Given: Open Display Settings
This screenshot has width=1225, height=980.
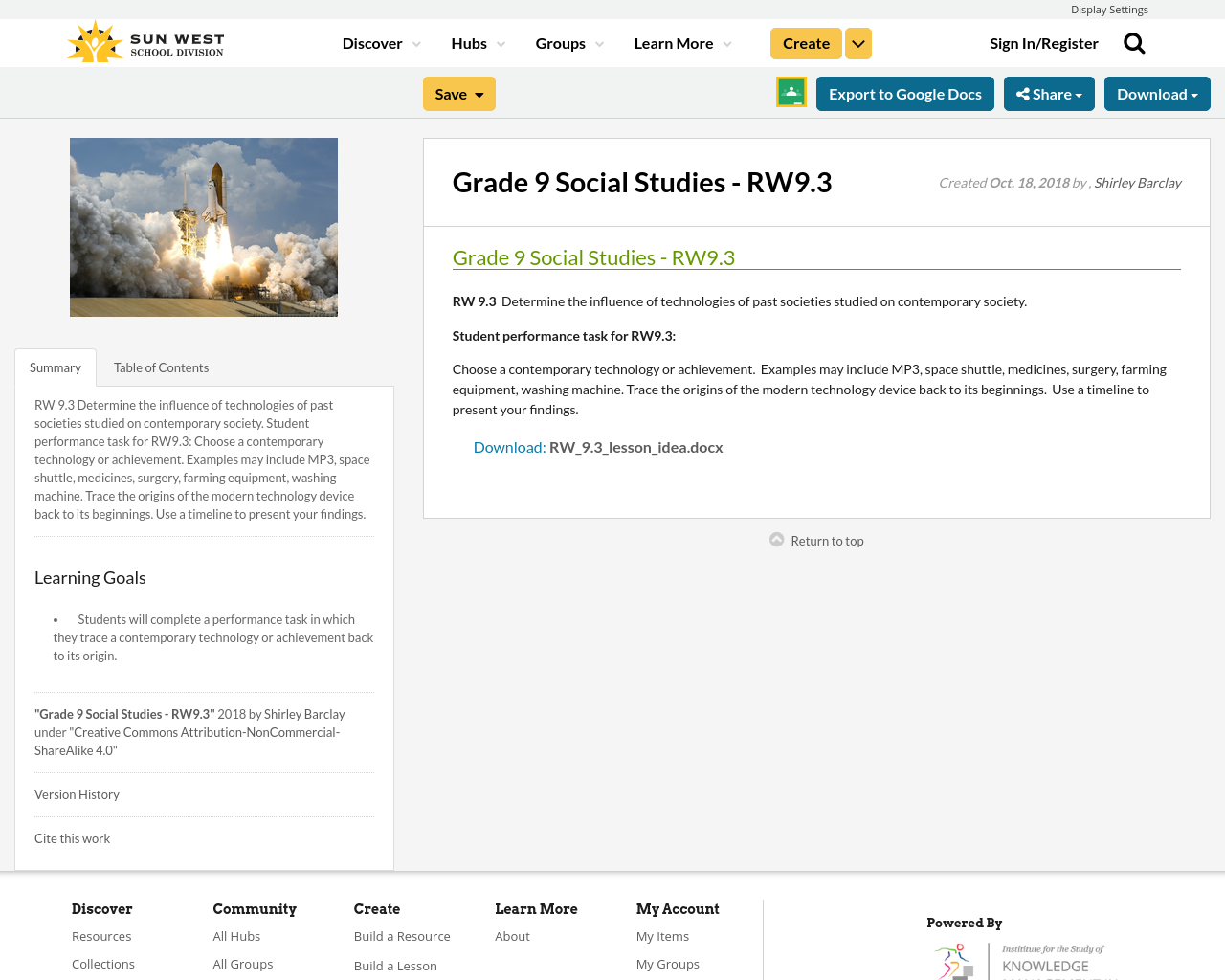Looking at the screenshot, I should [x=1109, y=9].
